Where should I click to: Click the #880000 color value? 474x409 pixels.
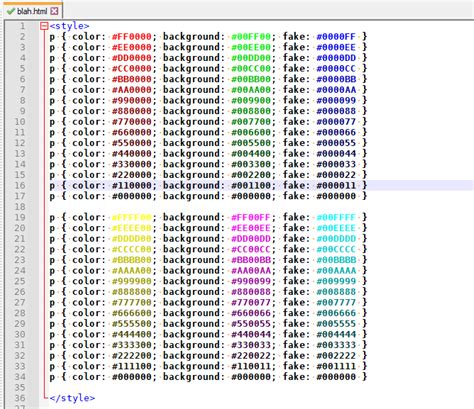point(132,111)
